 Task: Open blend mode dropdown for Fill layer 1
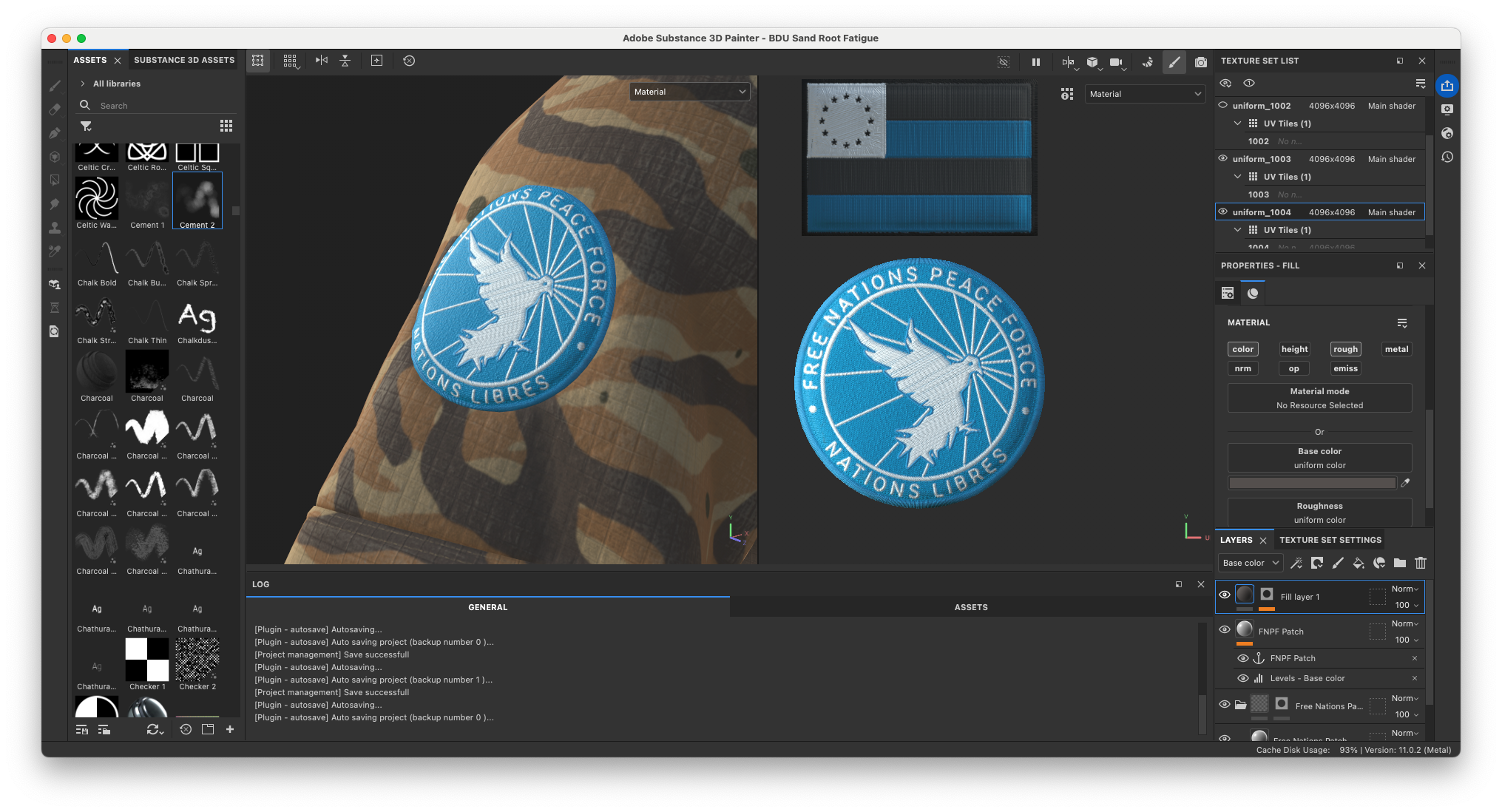pos(1404,589)
